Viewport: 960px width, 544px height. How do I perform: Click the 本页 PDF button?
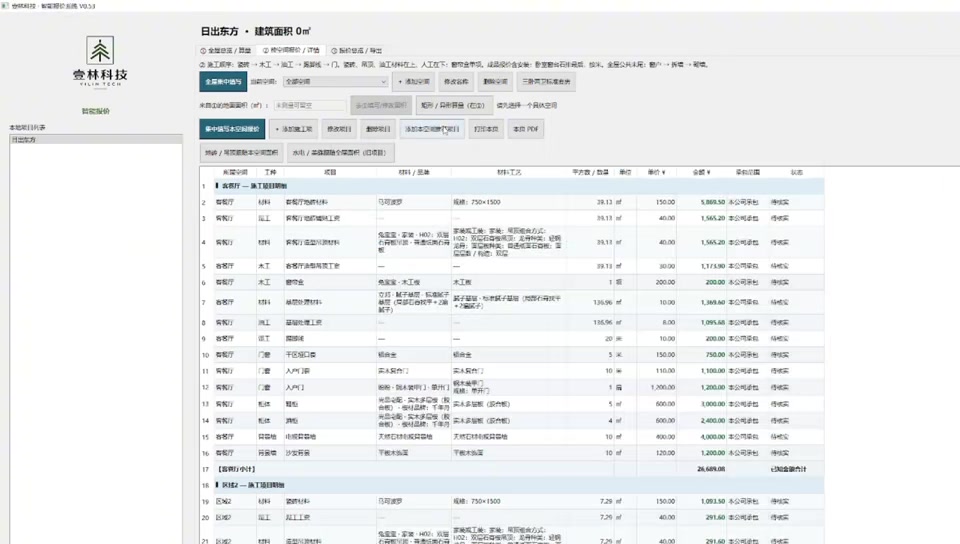click(526, 129)
